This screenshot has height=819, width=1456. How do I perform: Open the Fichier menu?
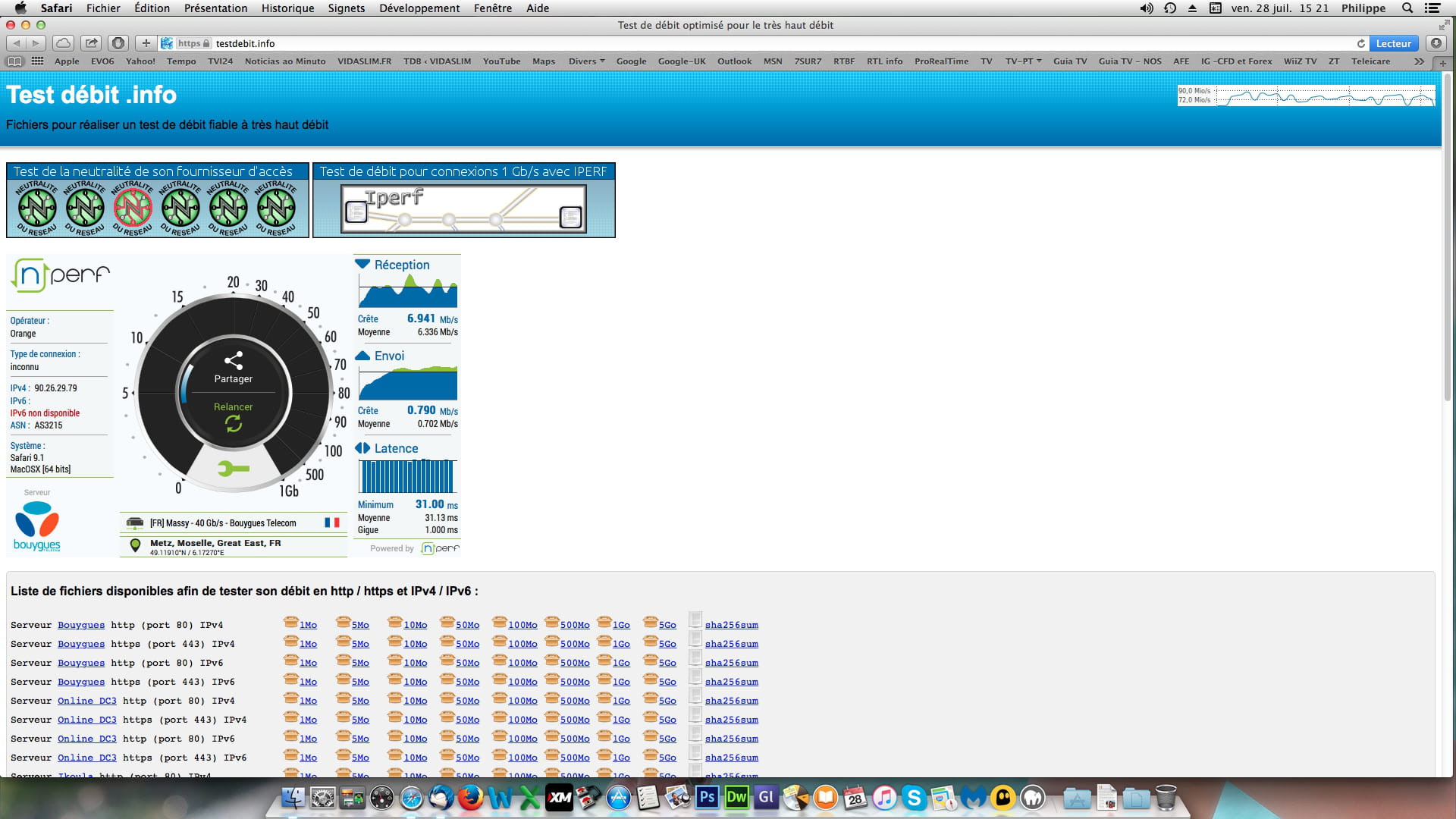103,8
